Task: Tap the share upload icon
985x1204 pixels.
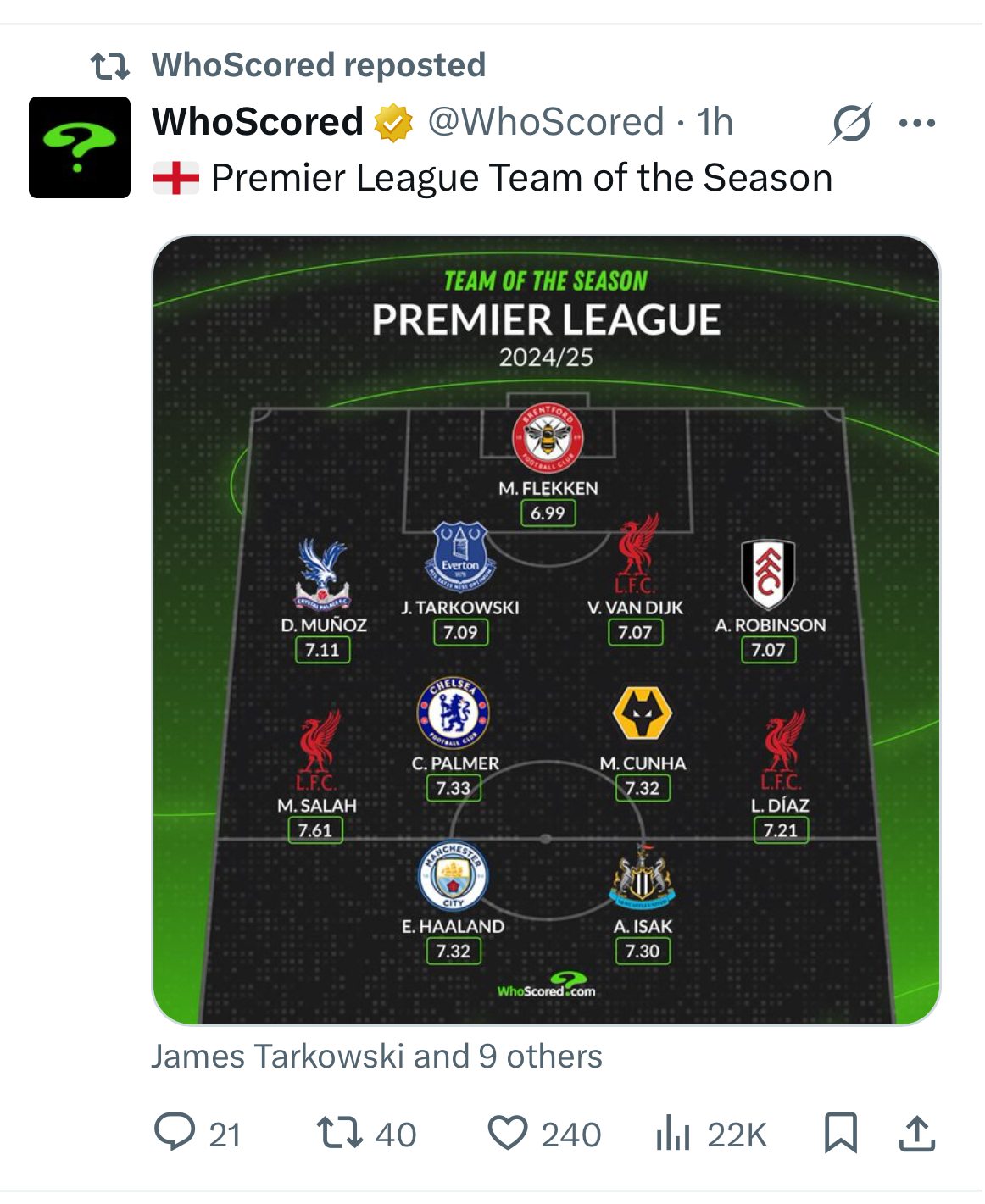Action: pyautogui.click(x=917, y=1133)
